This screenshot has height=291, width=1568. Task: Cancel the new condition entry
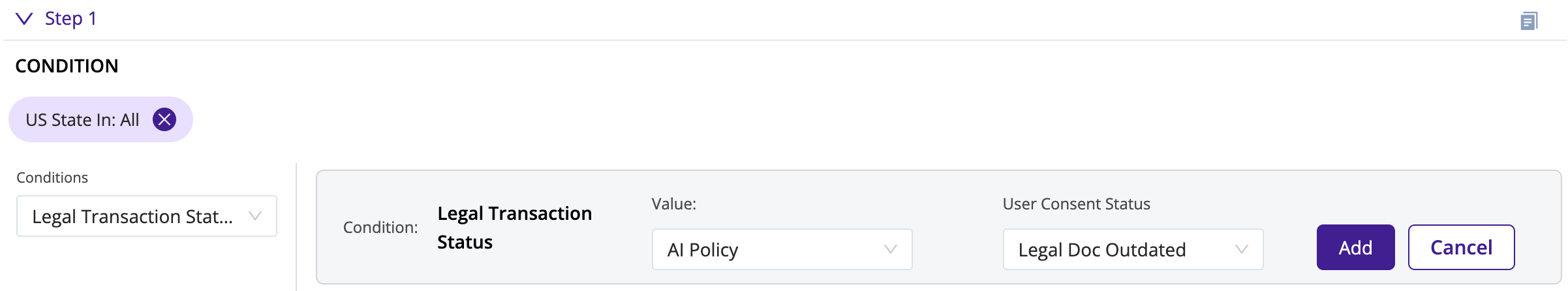click(x=1461, y=247)
